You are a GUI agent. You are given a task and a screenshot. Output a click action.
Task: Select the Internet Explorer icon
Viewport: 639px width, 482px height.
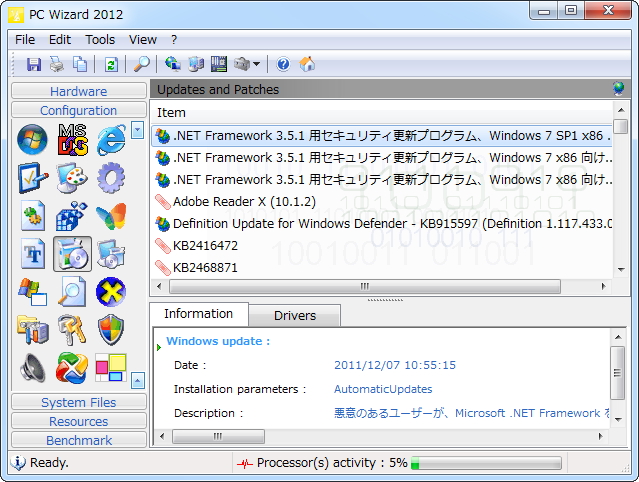tap(111, 140)
